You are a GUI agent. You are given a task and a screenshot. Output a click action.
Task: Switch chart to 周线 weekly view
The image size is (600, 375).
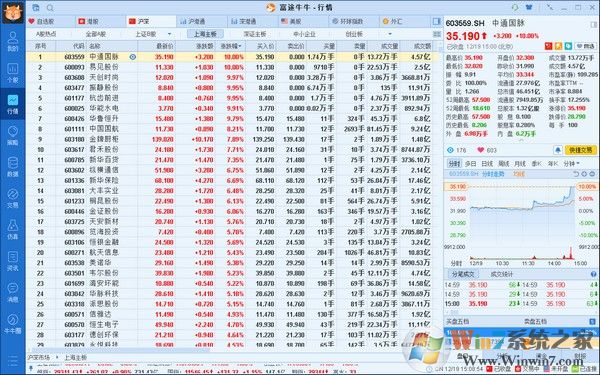[x=504, y=164]
